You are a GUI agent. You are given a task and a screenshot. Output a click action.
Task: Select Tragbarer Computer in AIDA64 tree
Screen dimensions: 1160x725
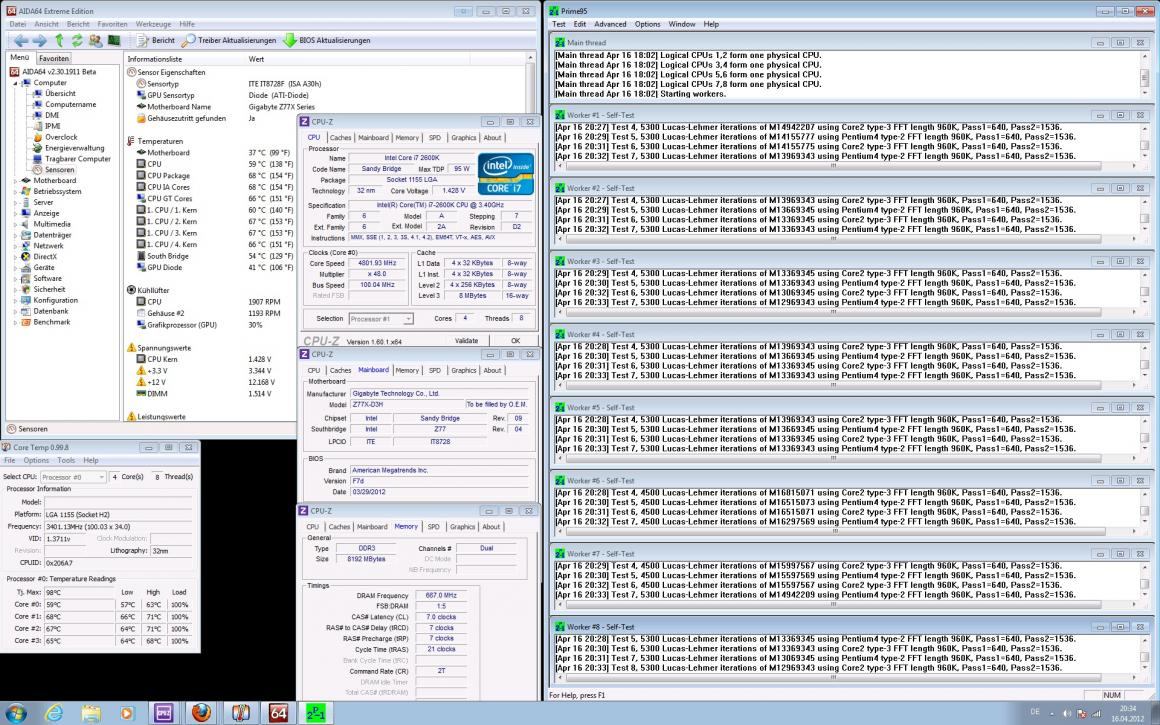pos(78,158)
